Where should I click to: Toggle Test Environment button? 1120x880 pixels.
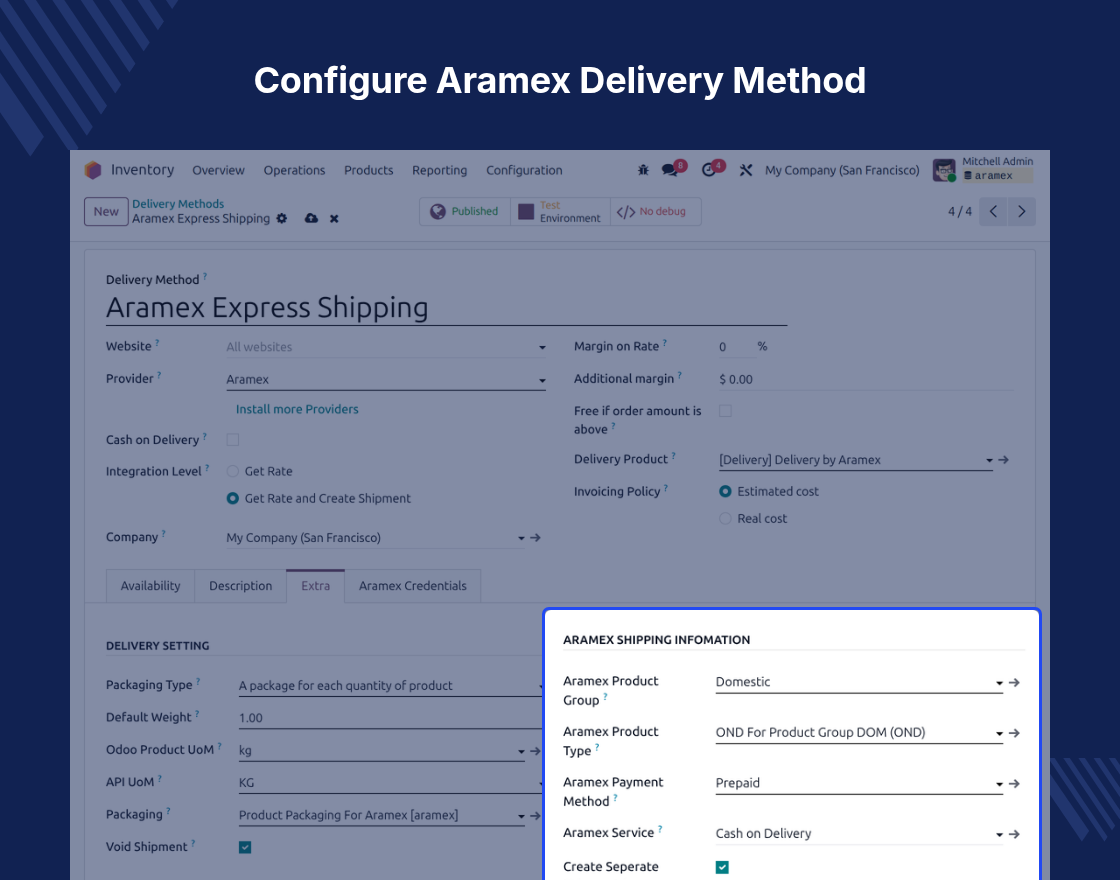[560, 211]
